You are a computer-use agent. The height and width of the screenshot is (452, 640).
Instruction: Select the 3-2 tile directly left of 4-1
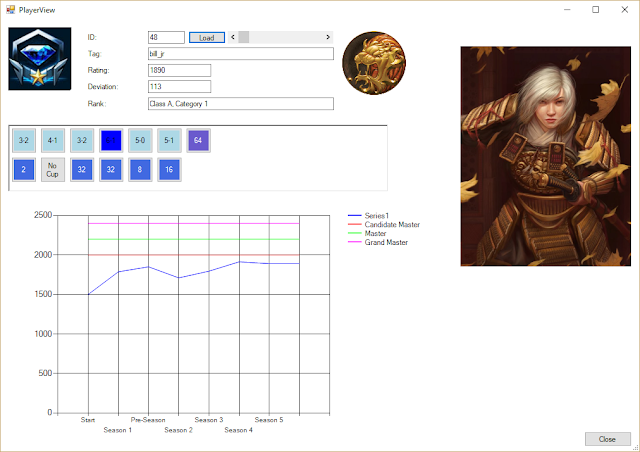click(x=24, y=140)
